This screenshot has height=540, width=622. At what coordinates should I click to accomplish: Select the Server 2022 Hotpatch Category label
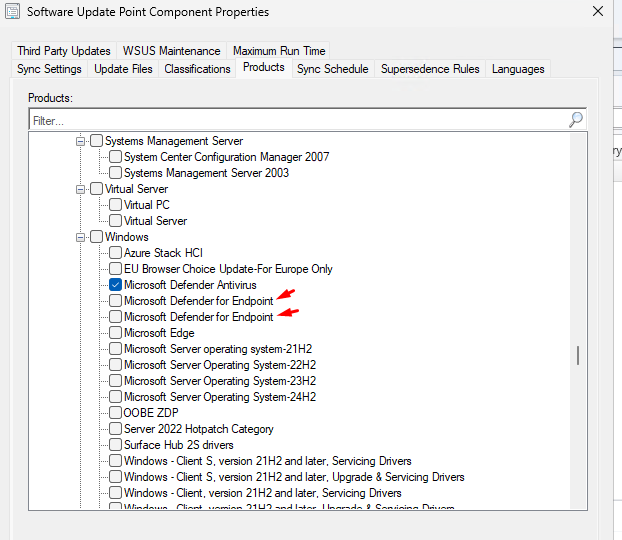199,429
